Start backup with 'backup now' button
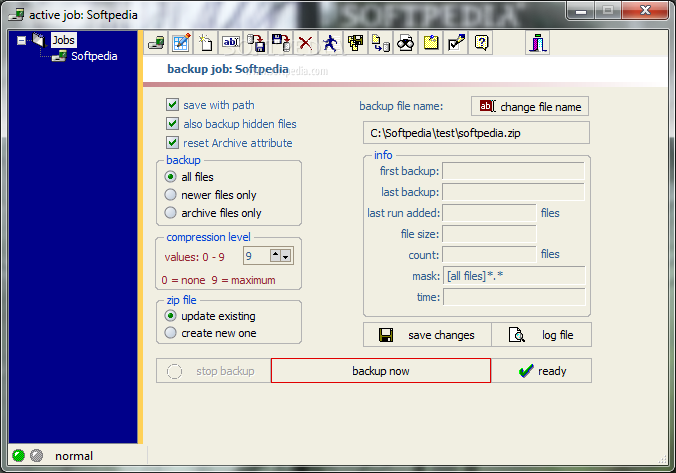This screenshot has width=676, height=473. tap(381, 371)
